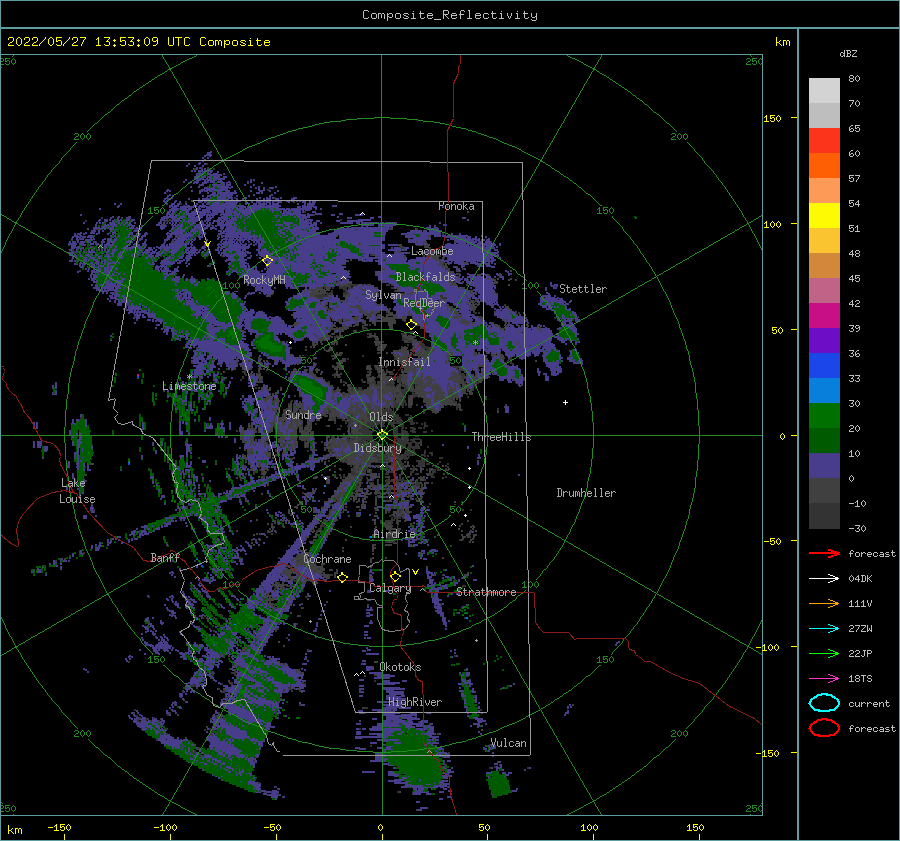Viewport: 900px width, 841px height.
Task: Click the Okotoks town label
Action: (400, 667)
